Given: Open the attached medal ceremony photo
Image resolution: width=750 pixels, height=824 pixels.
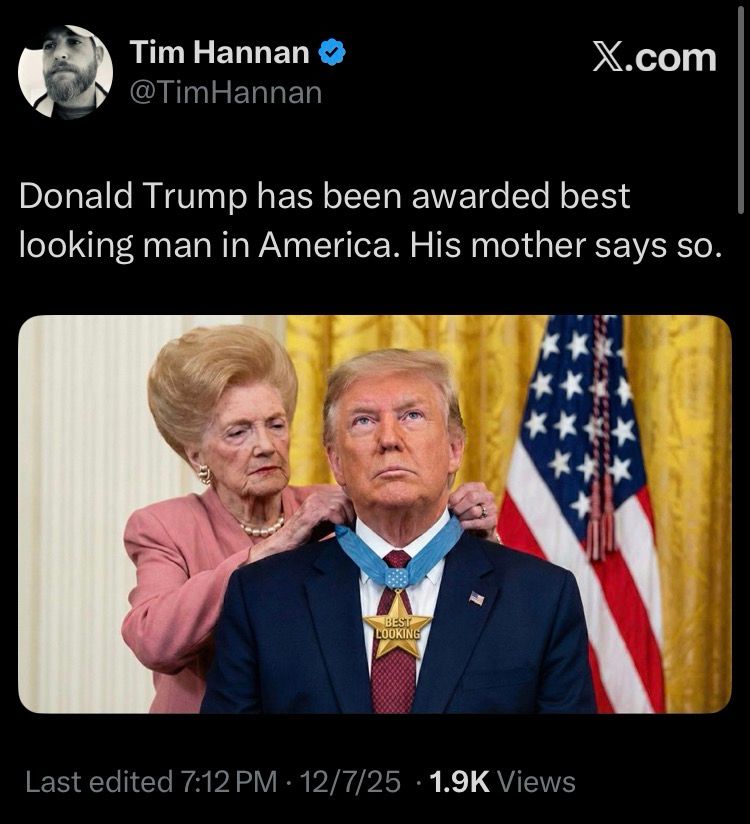Looking at the screenshot, I should [375, 514].
